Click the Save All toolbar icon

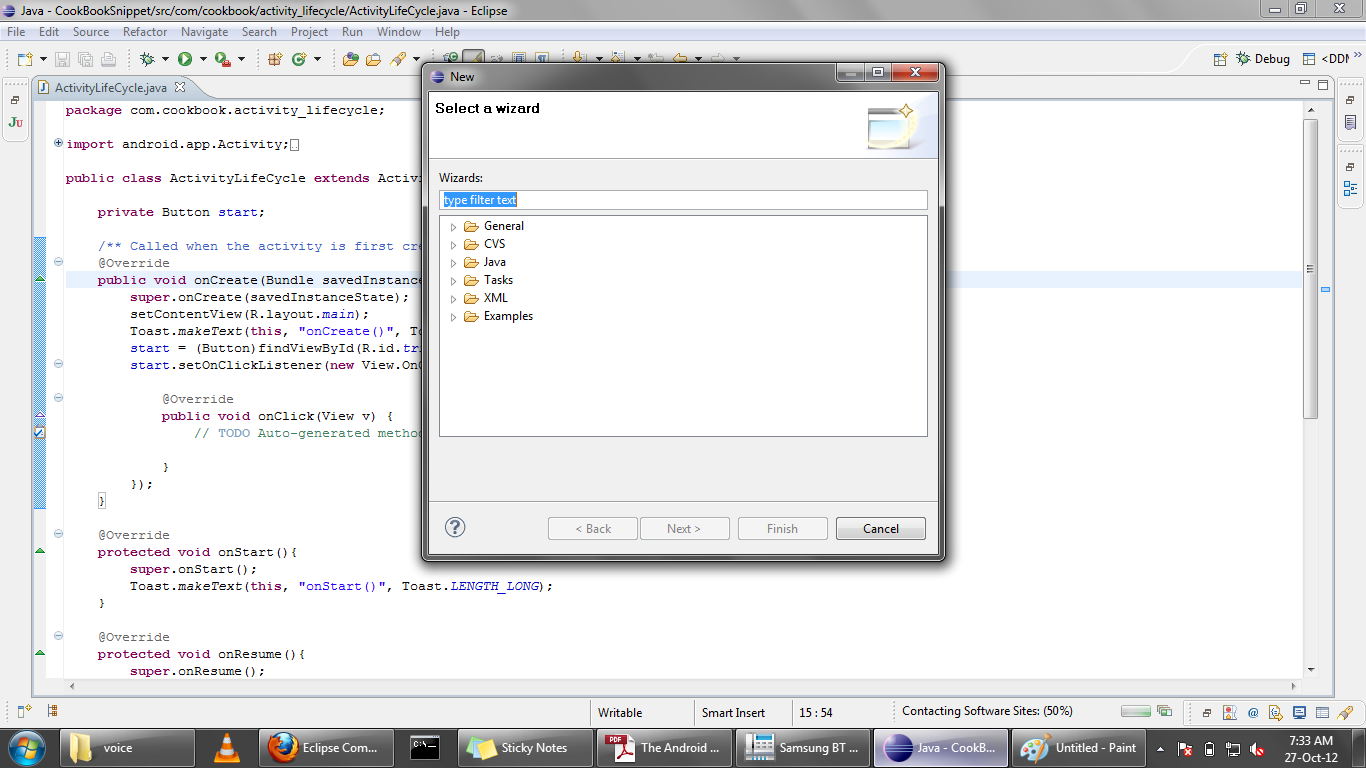(85, 59)
